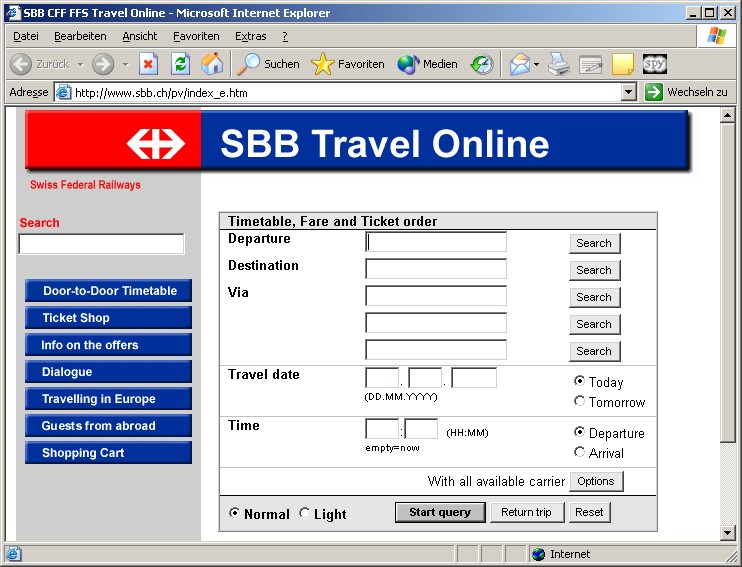The image size is (742, 567).
Task: Click the Stop loading icon
Action: pos(148,64)
